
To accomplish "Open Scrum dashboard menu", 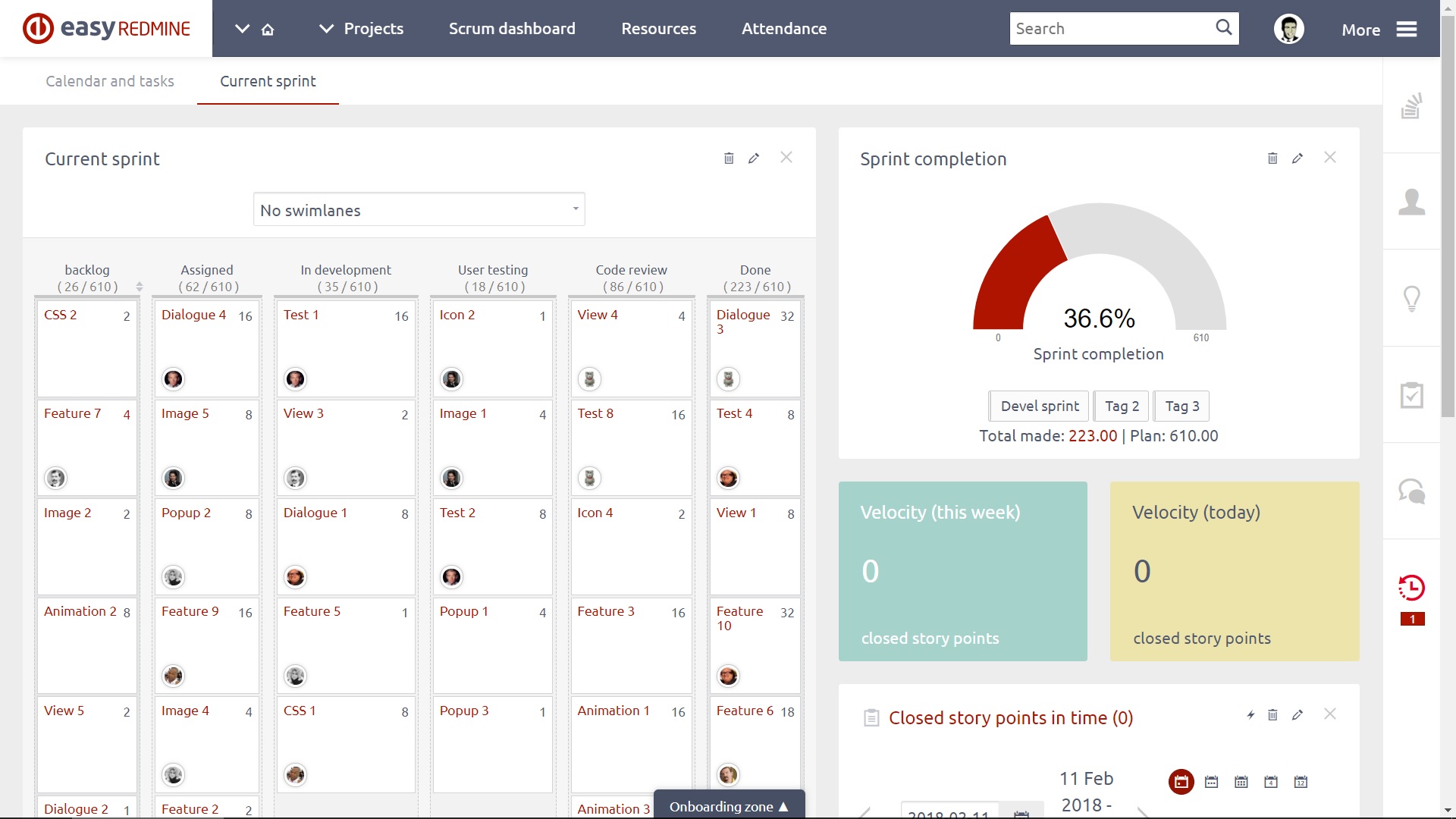I will click(x=512, y=29).
